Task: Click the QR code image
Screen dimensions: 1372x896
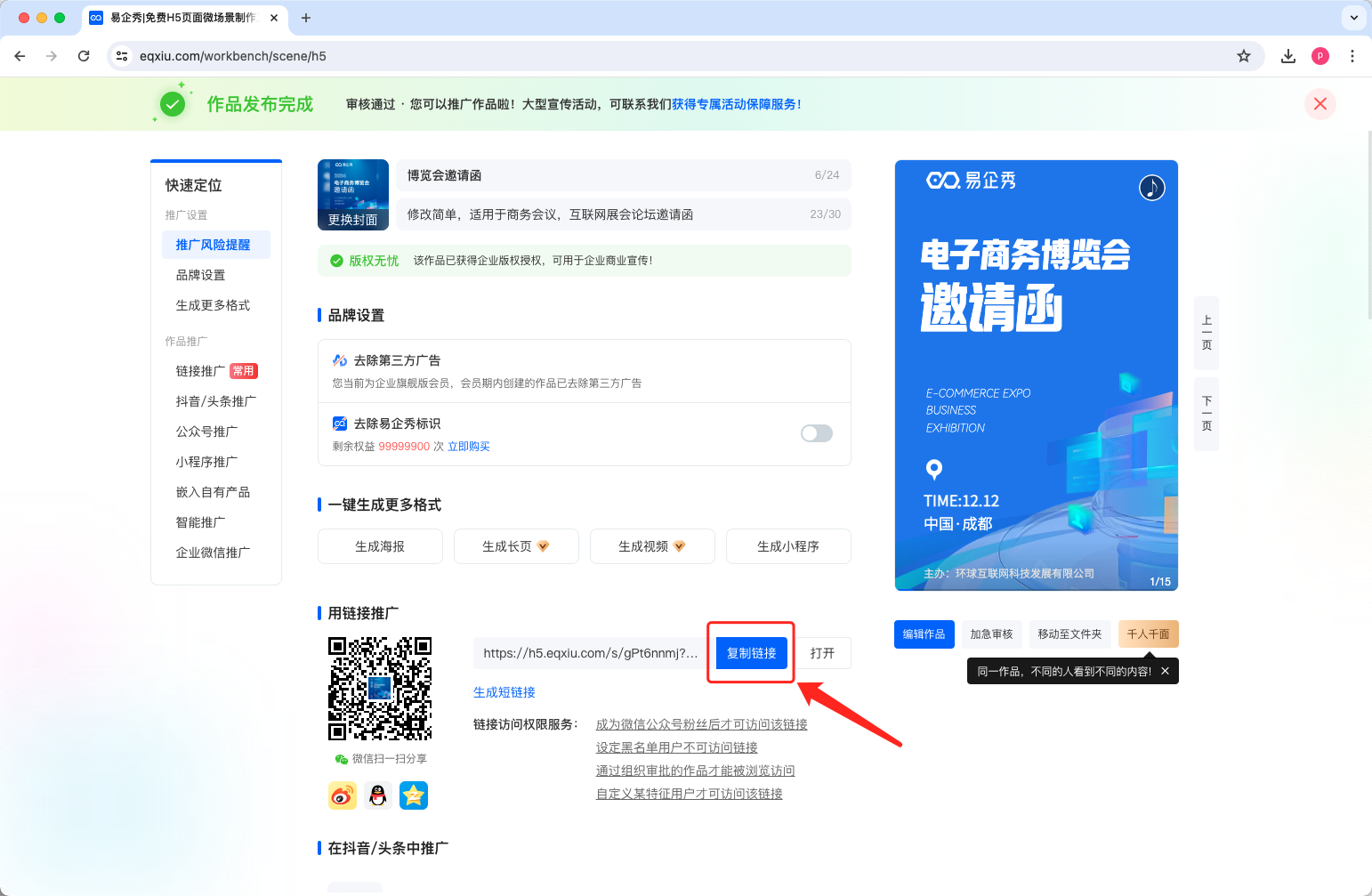Action: tap(380, 689)
